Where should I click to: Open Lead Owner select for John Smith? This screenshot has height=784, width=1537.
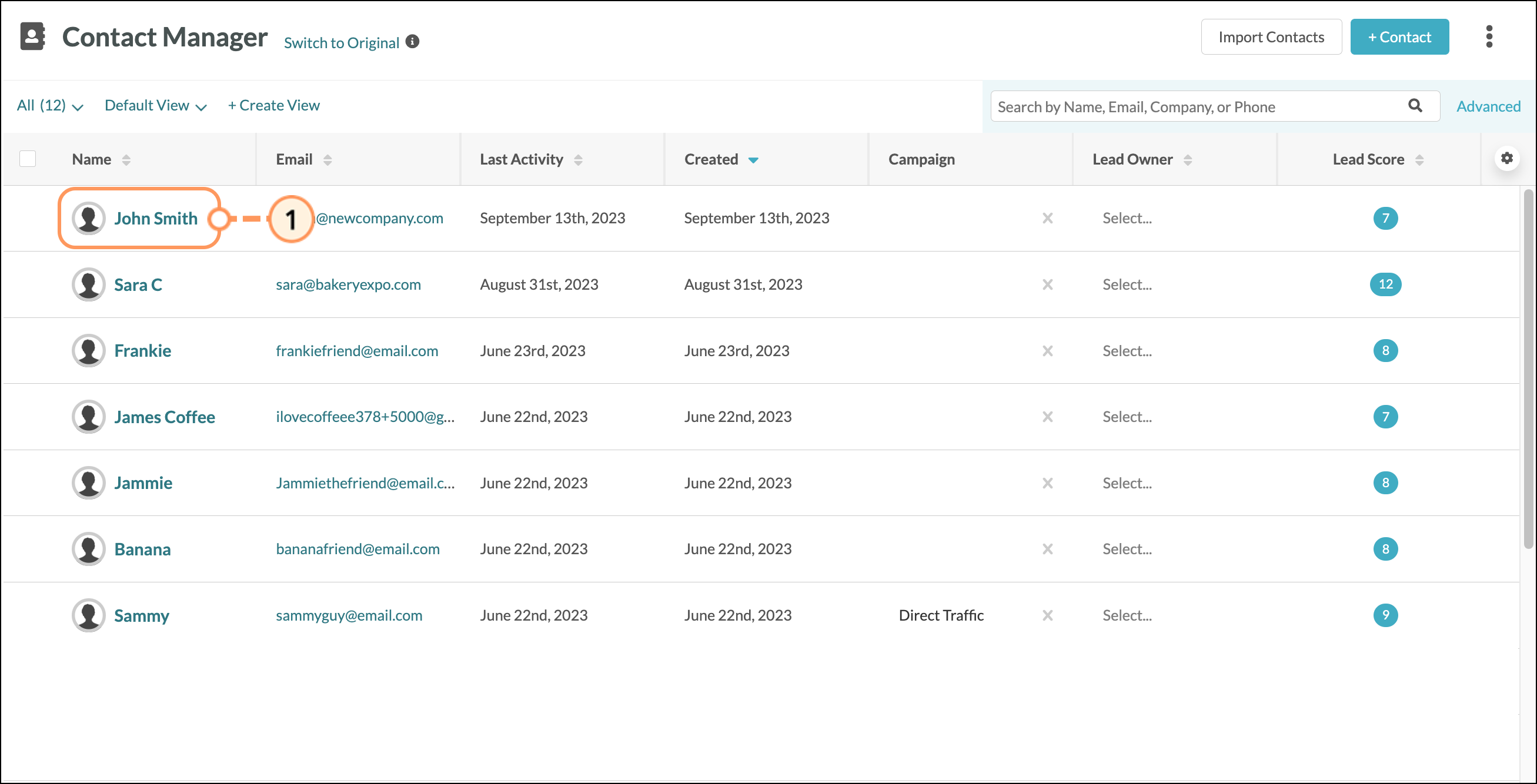[1127, 218]
